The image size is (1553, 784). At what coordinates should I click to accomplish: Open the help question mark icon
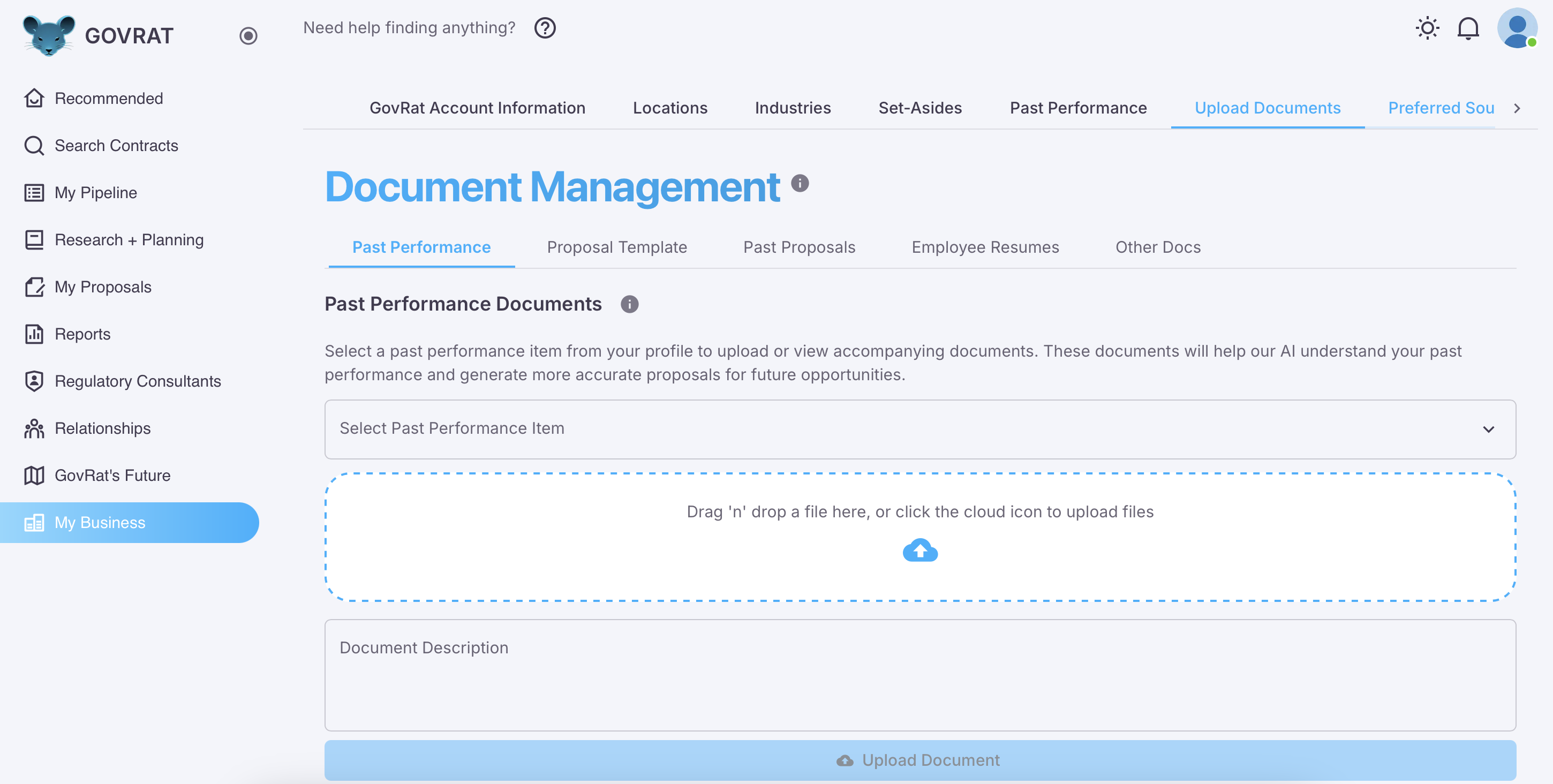(x=545, y=28)
